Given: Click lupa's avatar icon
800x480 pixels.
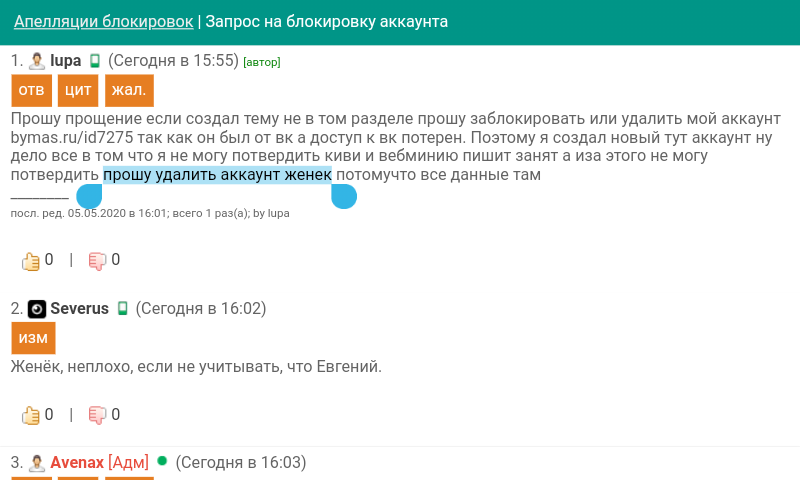Looking at the screenshot, I should coord(37,61).
